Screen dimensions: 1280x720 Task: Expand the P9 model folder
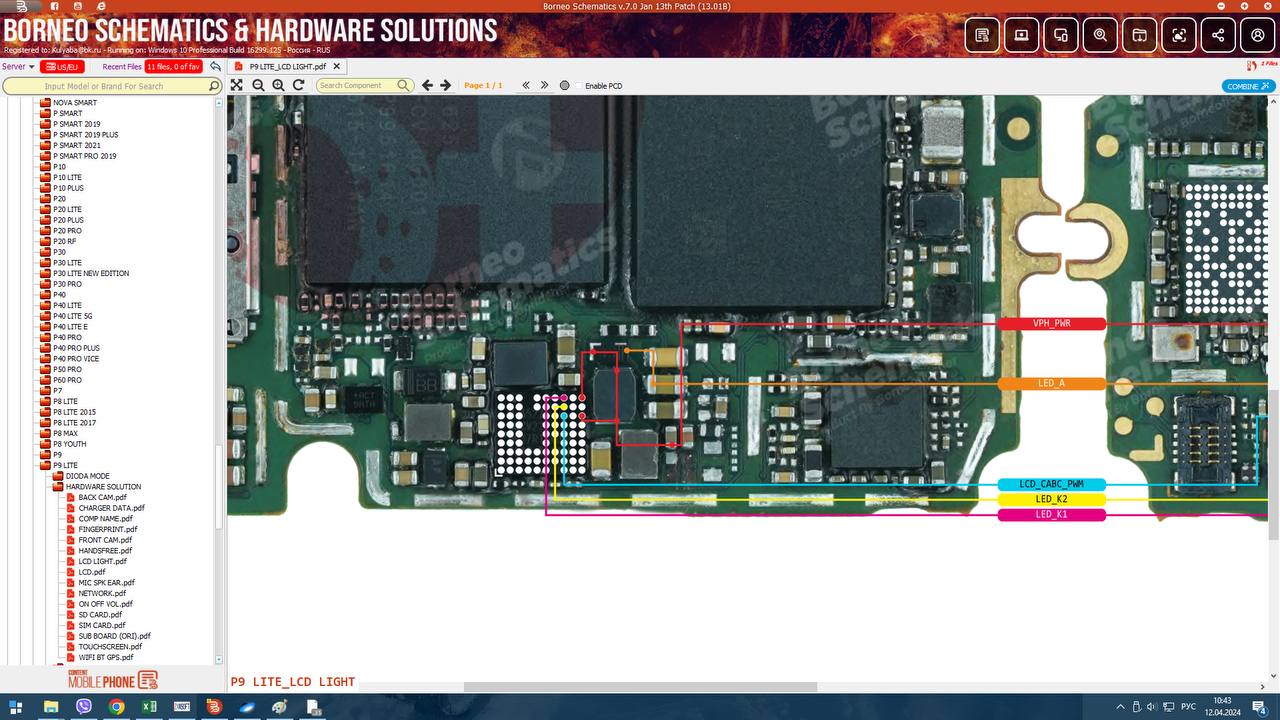pos(45,455)
